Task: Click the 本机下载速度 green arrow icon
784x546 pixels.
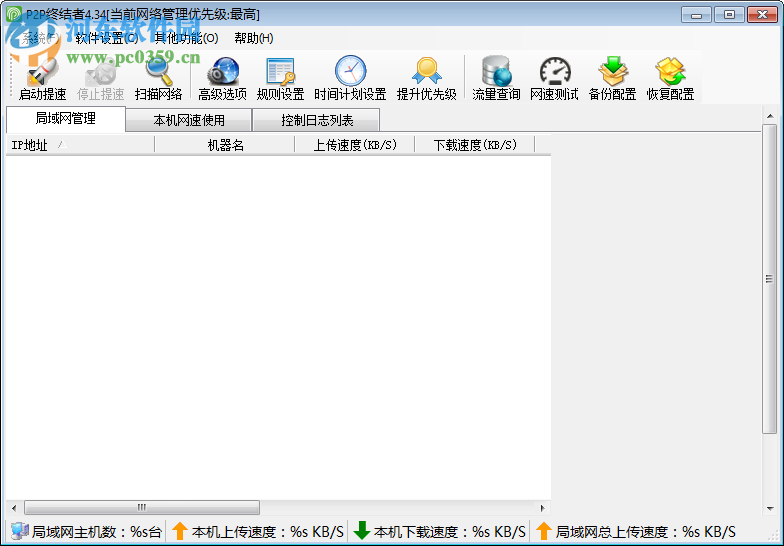Action: pyautogui.click(x=362, y=531)
